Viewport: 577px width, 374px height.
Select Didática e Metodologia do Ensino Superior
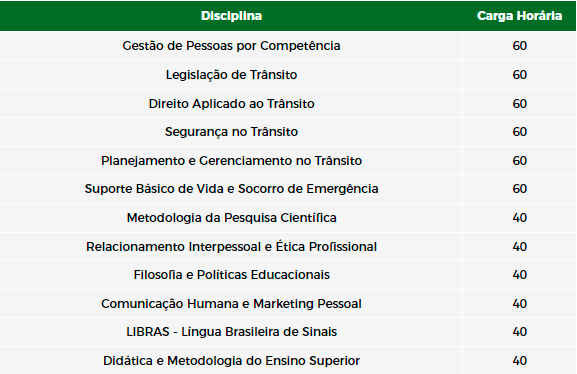(231, 361)
